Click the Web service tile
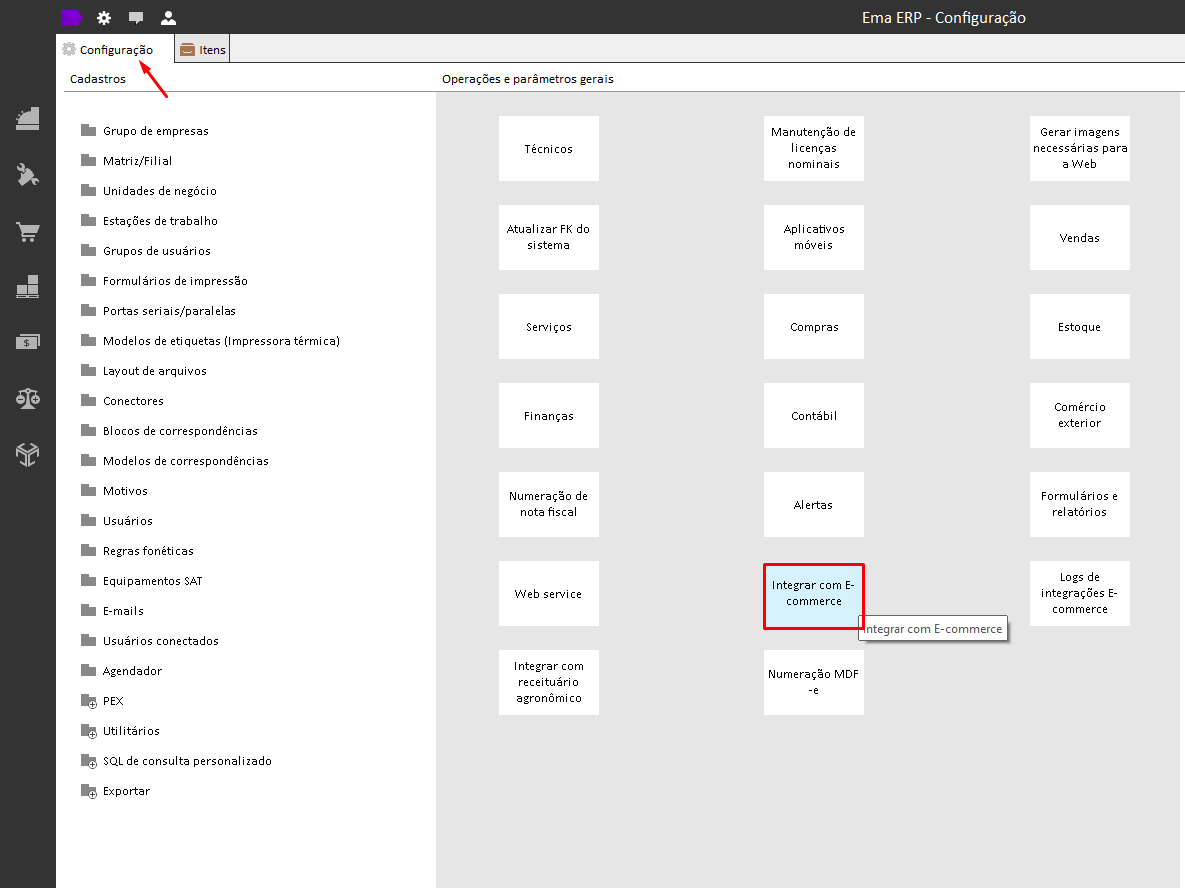The image size is (1185, 888). pyautogui.click(x=548, y=593)
